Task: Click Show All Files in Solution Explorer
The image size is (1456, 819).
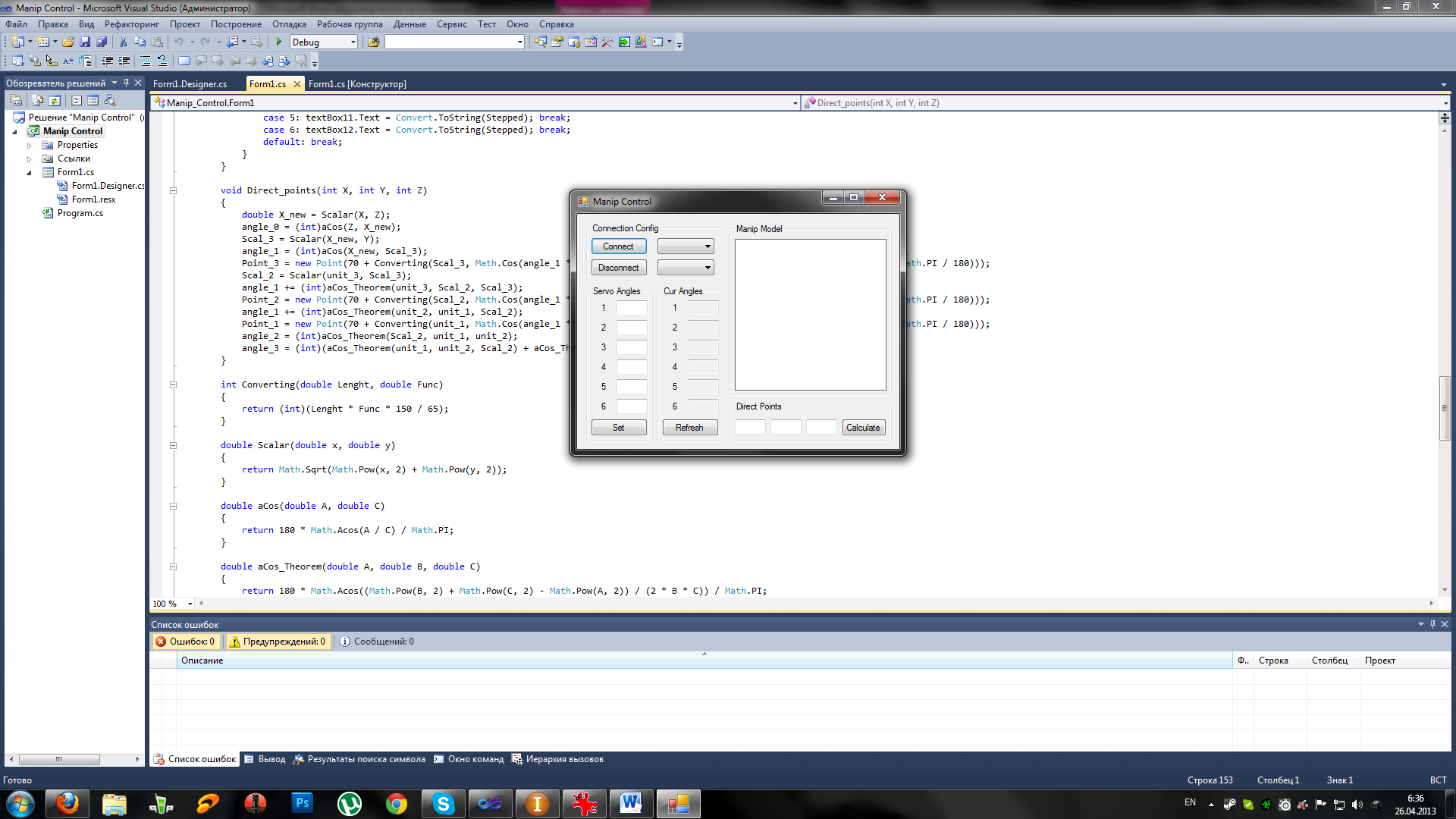Action: (38, 100)
